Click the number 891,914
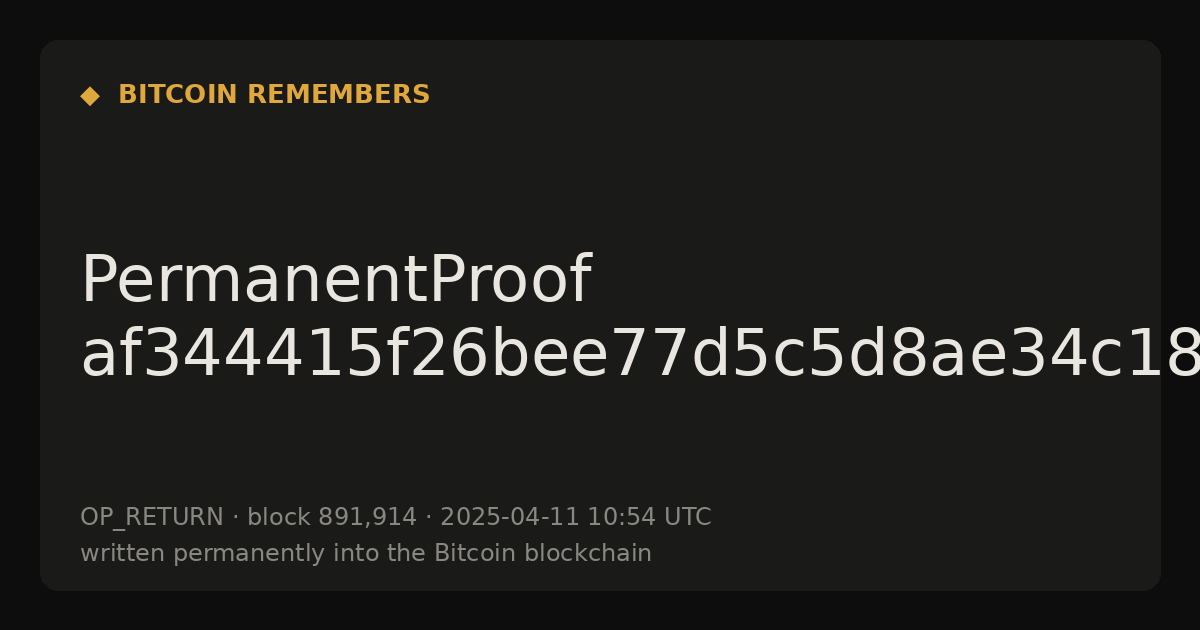 pos(367,518)
